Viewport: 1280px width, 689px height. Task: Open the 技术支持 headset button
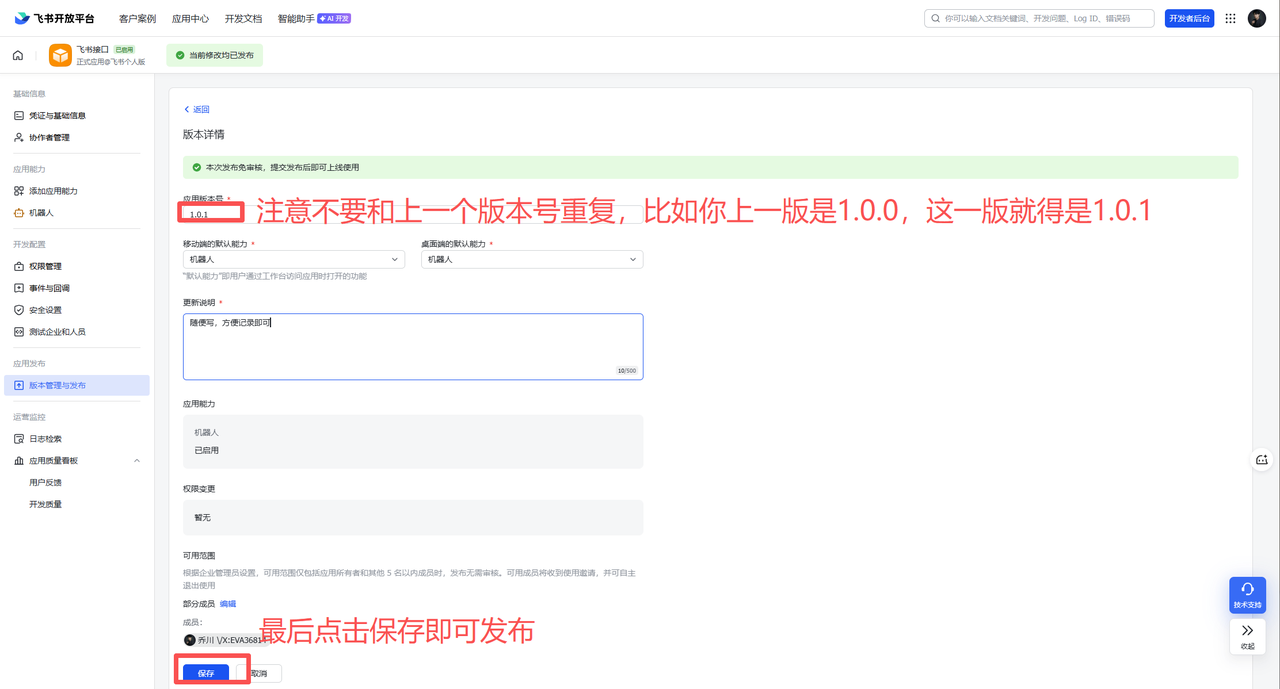pos(1248,595)
